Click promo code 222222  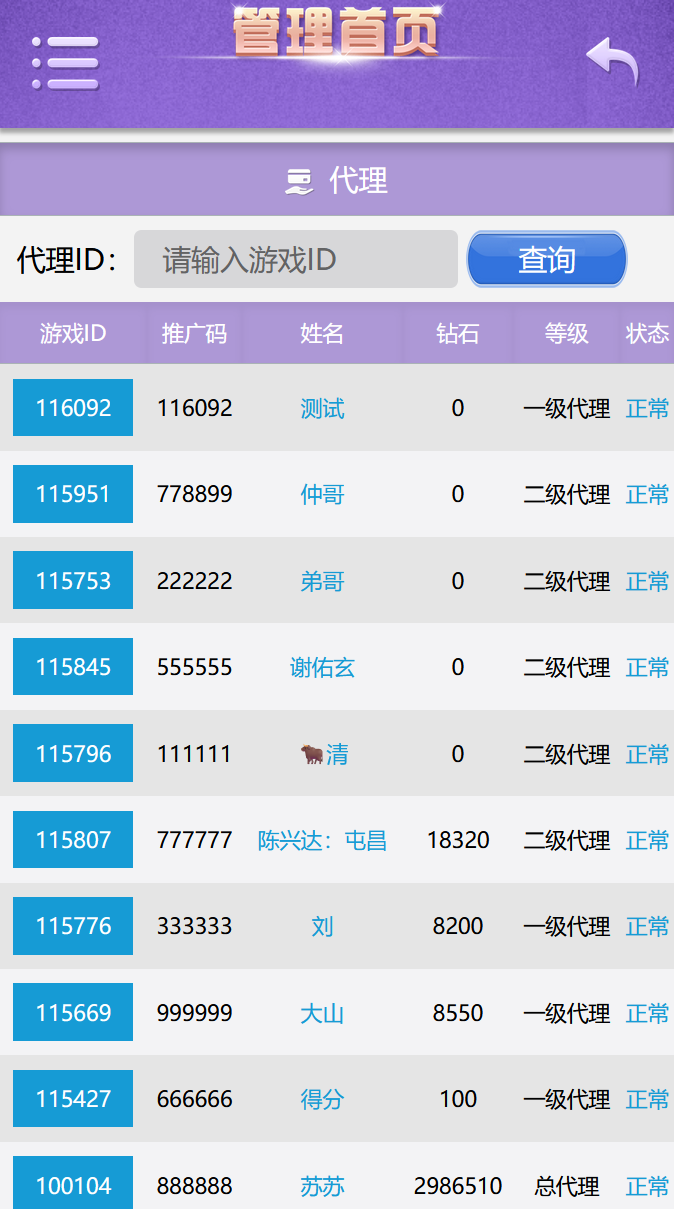click(x=194, y=581)
